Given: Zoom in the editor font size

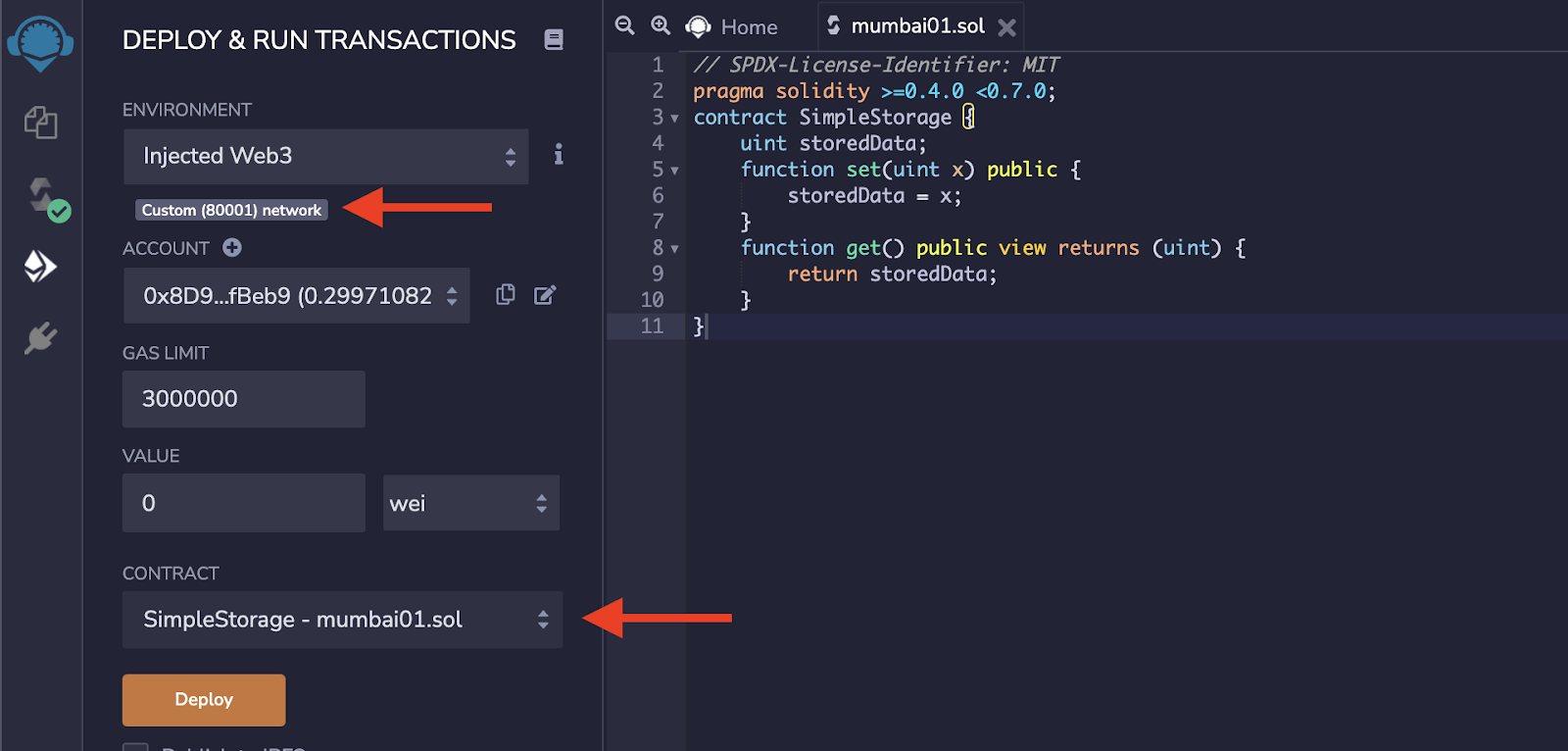Looking at the screenshot, I should click(661, 25).
